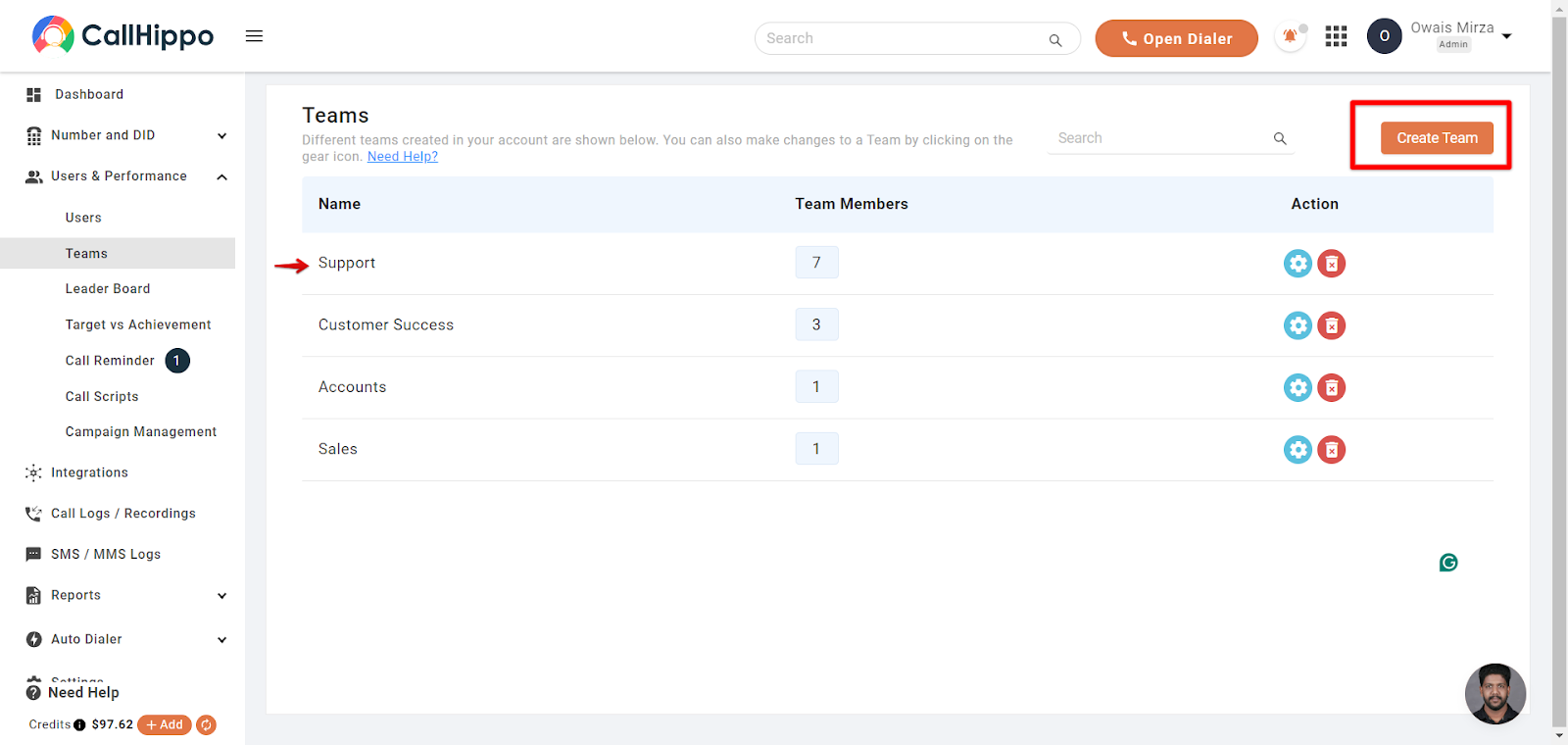Open Leader Board
1568x745 pixels.
click(108, 289)
